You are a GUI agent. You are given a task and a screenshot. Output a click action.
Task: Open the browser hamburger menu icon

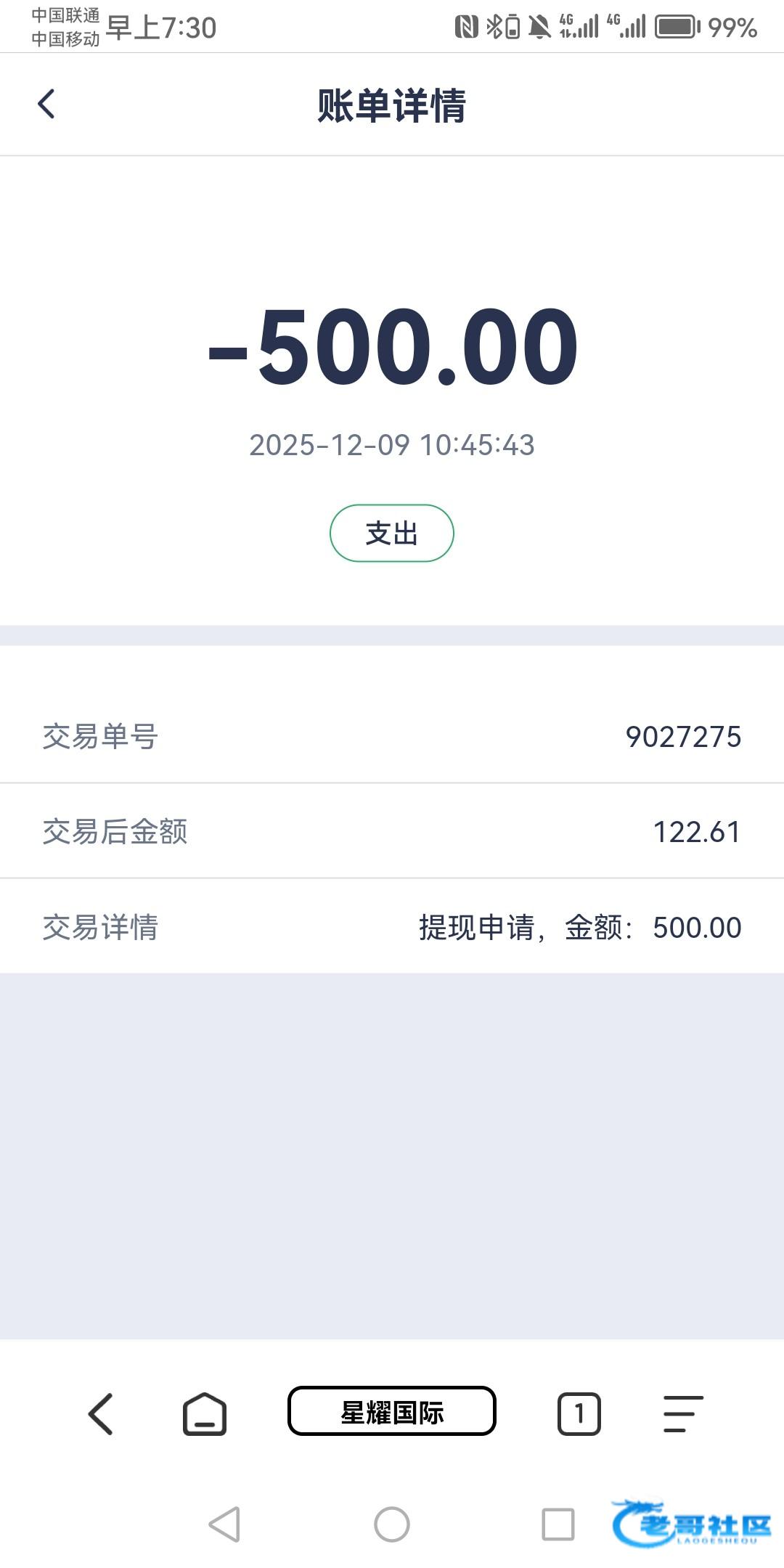683,1414
